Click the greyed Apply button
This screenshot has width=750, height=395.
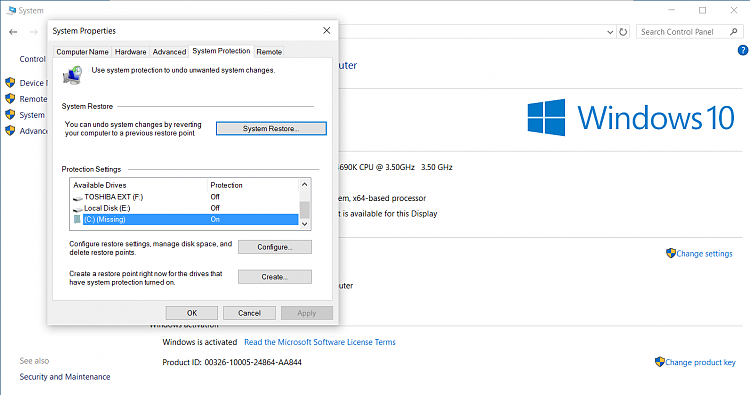click(307, 313)
